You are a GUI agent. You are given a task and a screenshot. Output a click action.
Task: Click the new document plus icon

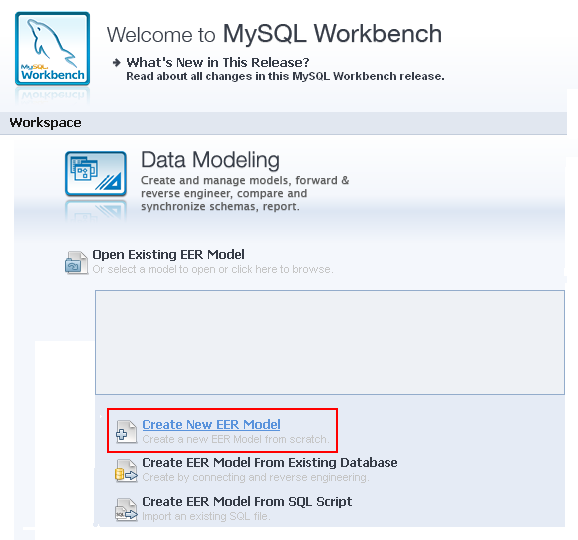coord(126,431)
